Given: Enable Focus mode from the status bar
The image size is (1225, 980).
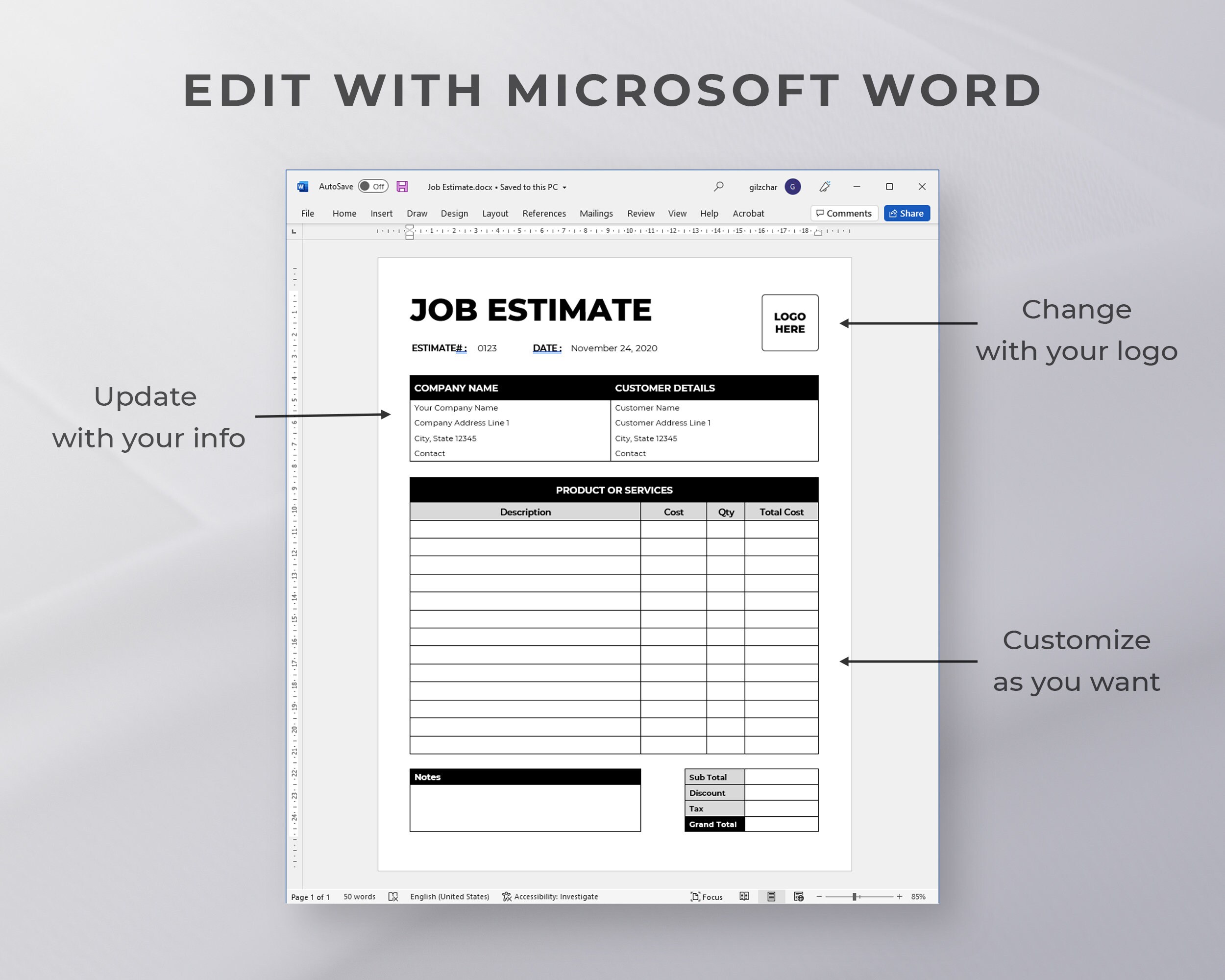Looking at the screenshot, I should [x=706, y=897].
